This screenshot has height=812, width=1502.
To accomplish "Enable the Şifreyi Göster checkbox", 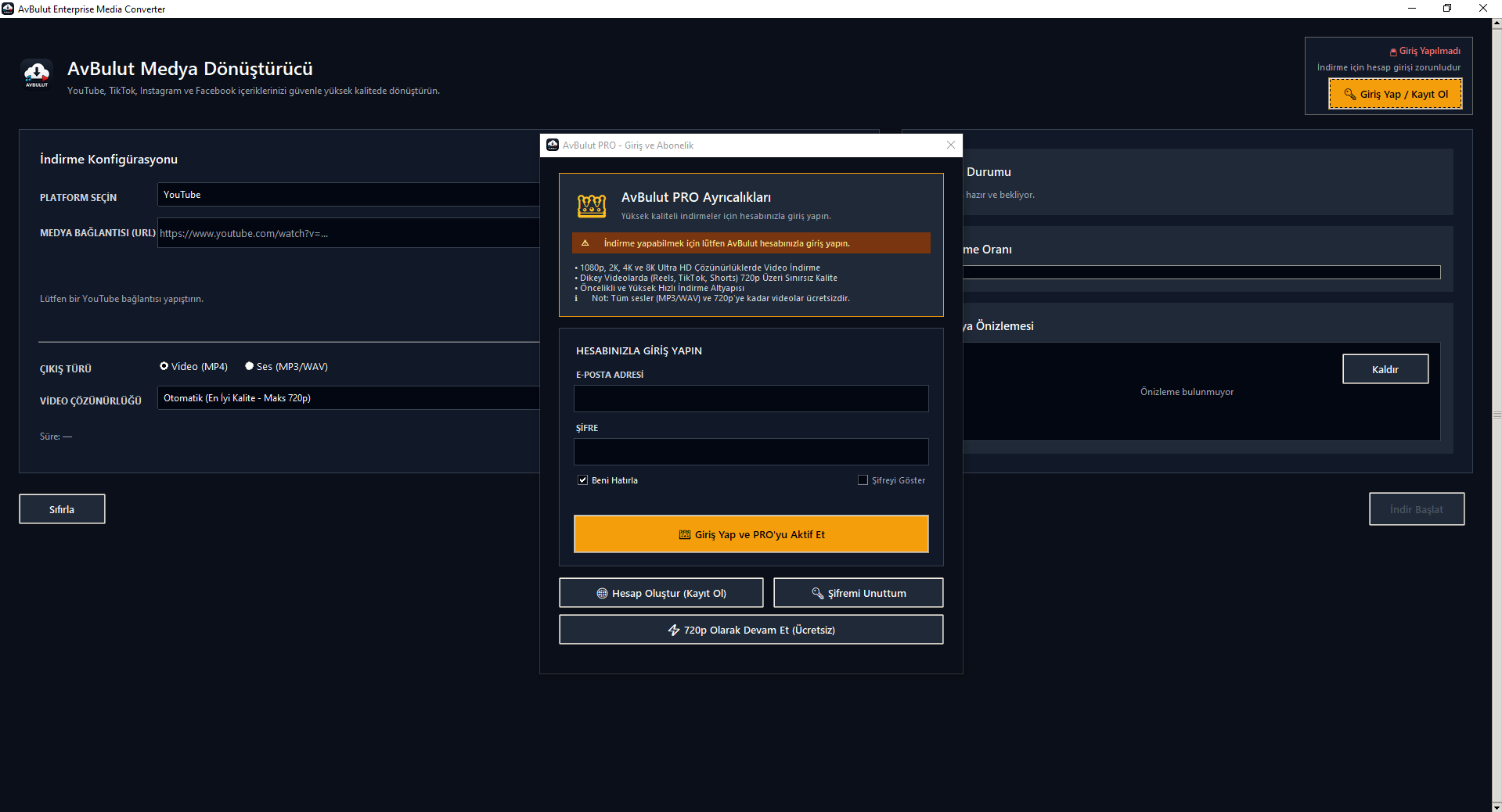I will tap(863, 480).
